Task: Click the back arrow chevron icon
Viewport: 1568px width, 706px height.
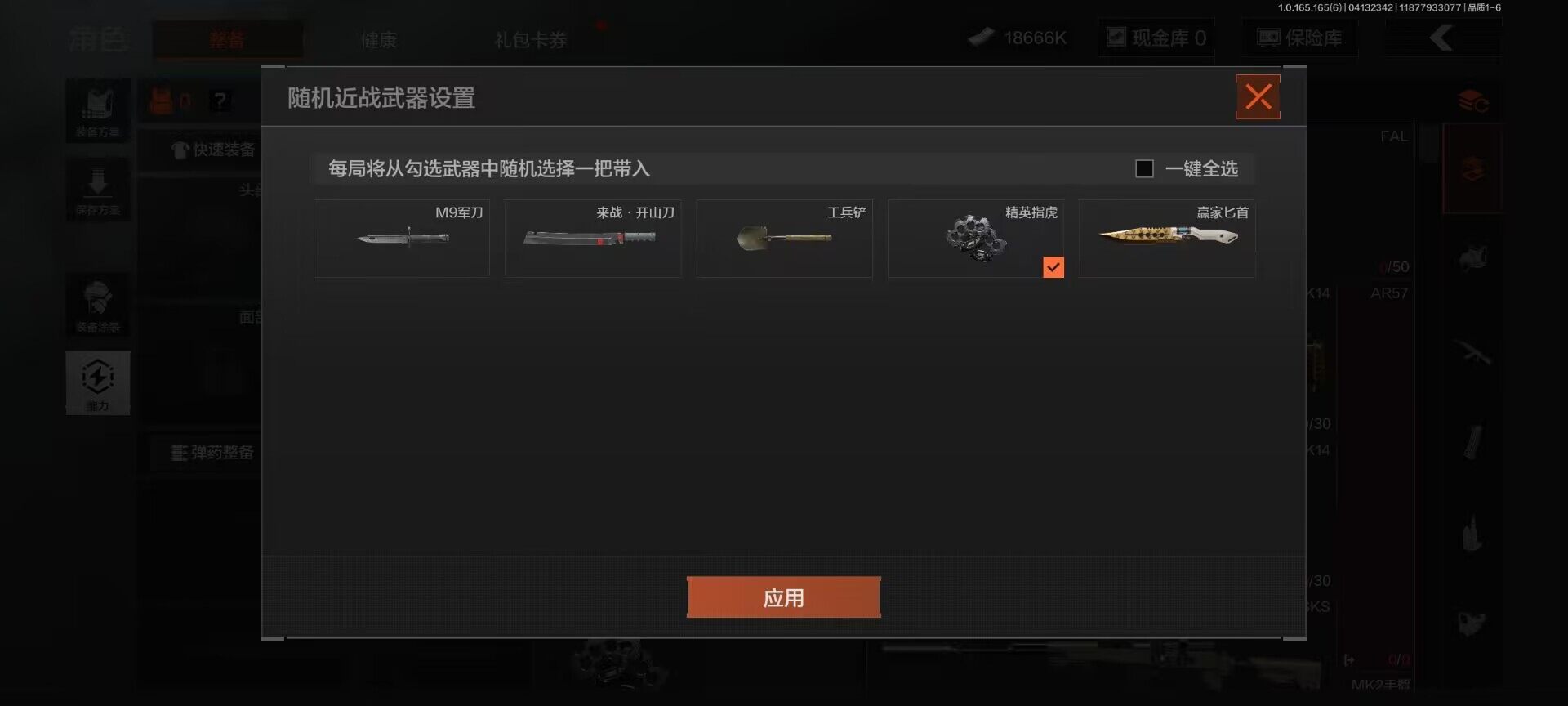Action: point(1441,38)
